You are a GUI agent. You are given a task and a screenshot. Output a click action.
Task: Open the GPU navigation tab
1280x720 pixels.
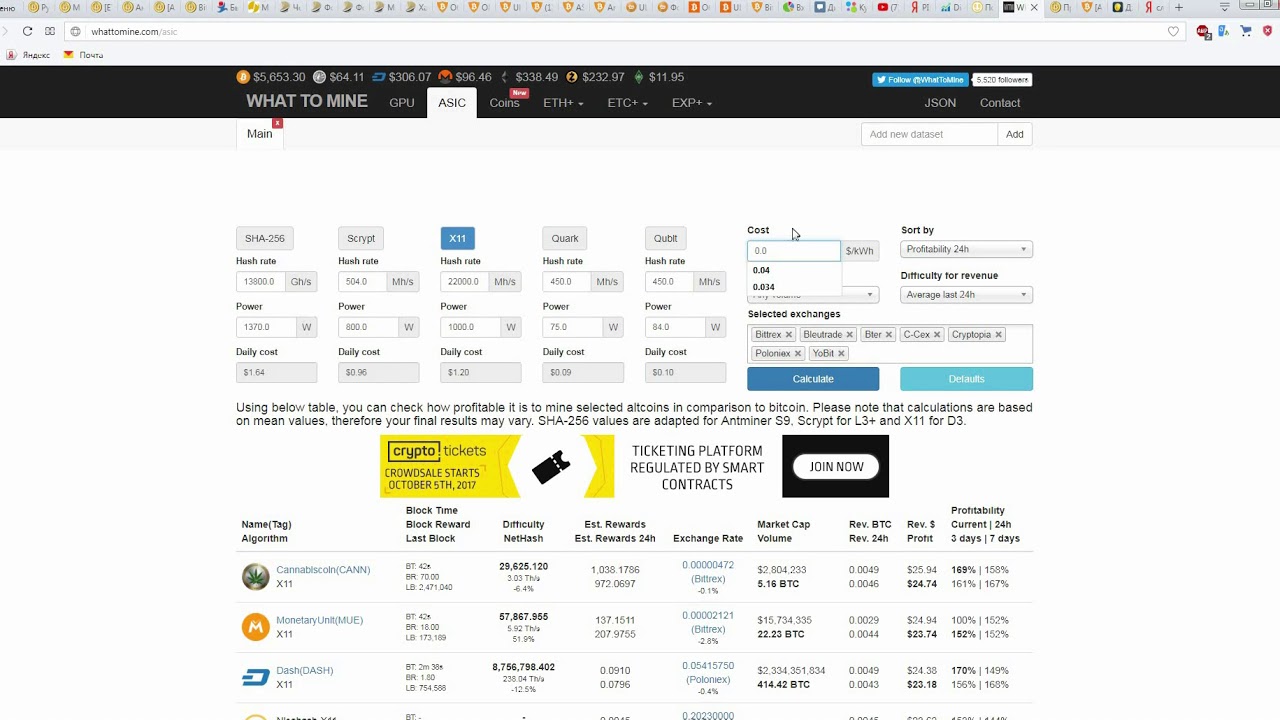[x=402, y=103]
